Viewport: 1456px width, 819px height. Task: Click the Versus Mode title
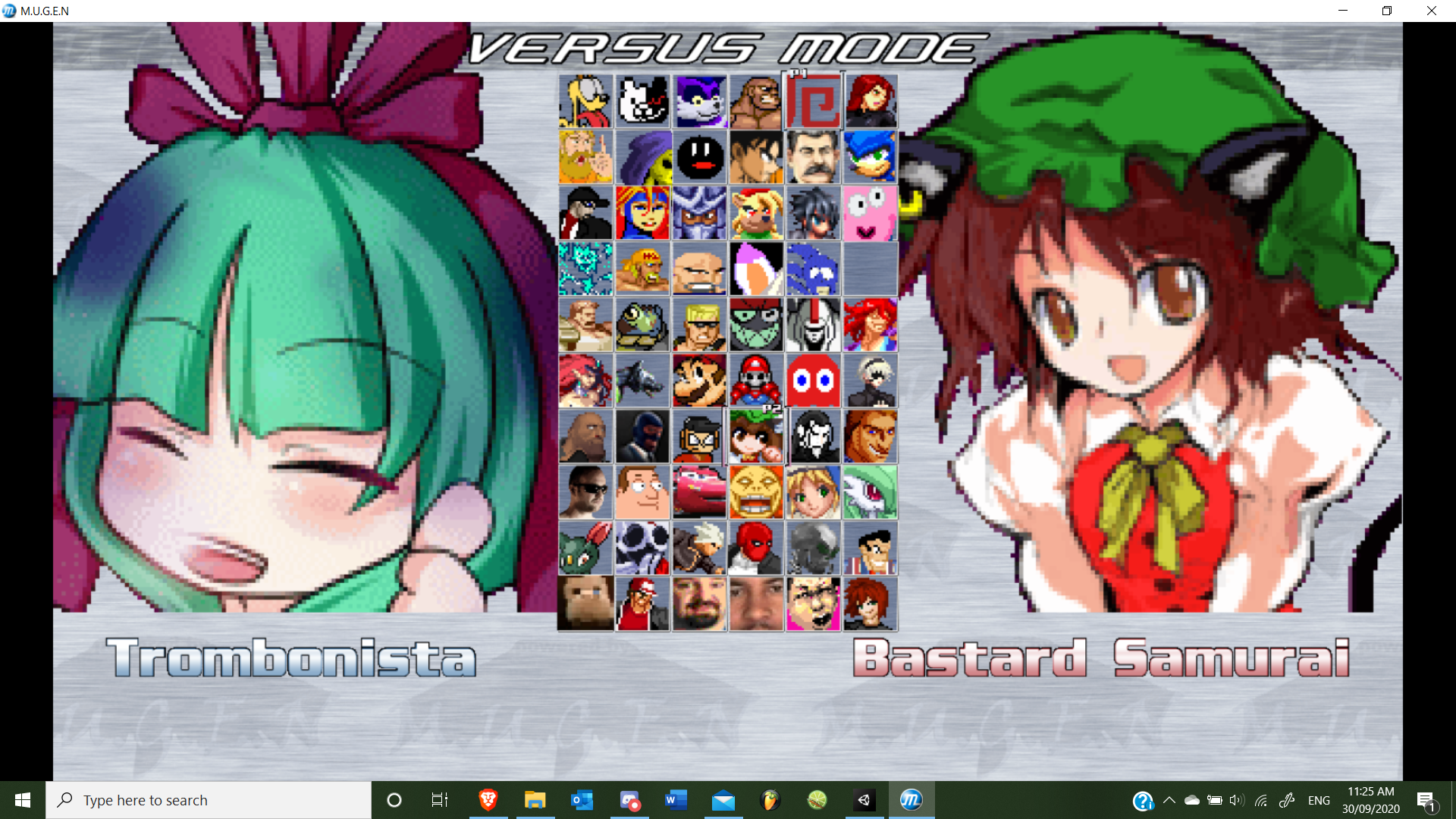click(728, 49)
